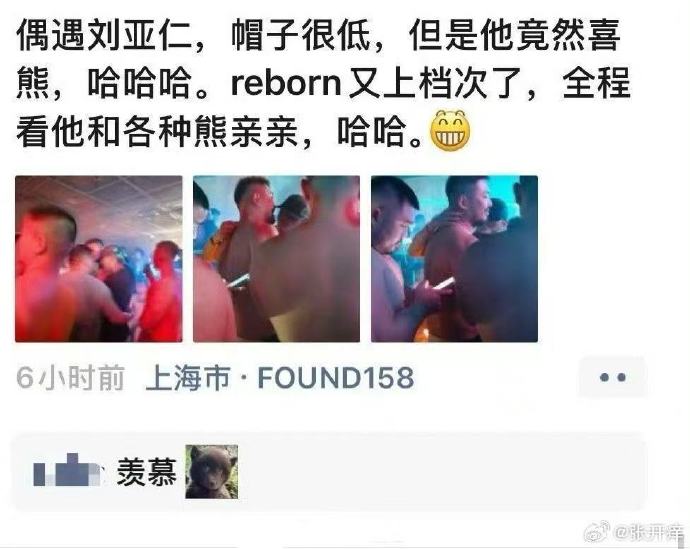Click the @张开幸 watermark text

[x=649, y=532]
